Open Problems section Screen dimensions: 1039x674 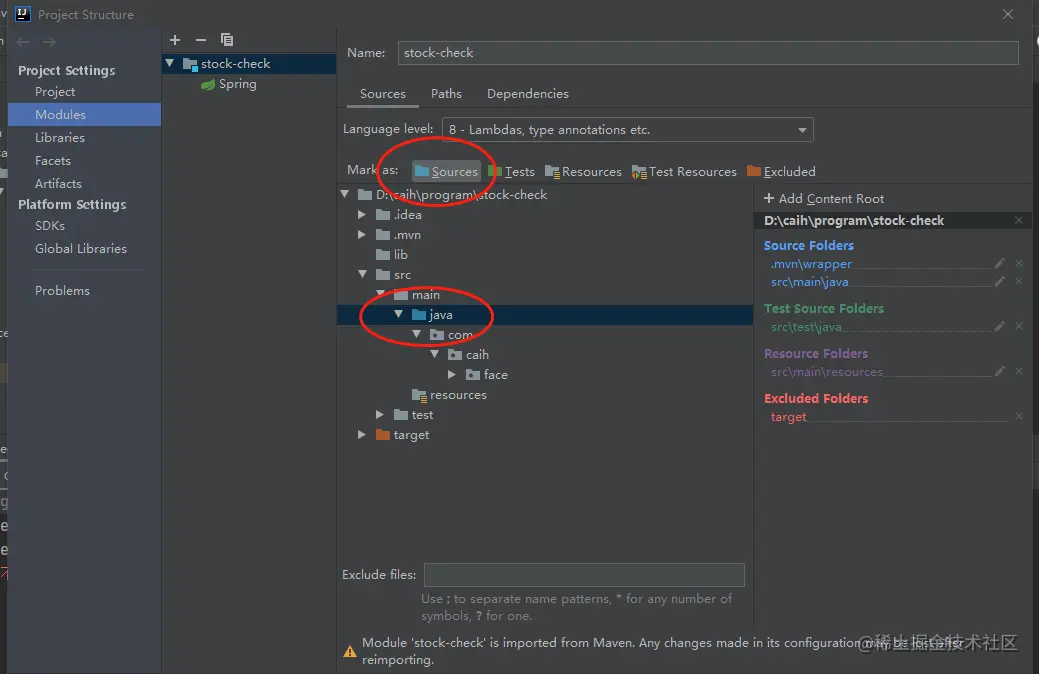tap(62, 291)
